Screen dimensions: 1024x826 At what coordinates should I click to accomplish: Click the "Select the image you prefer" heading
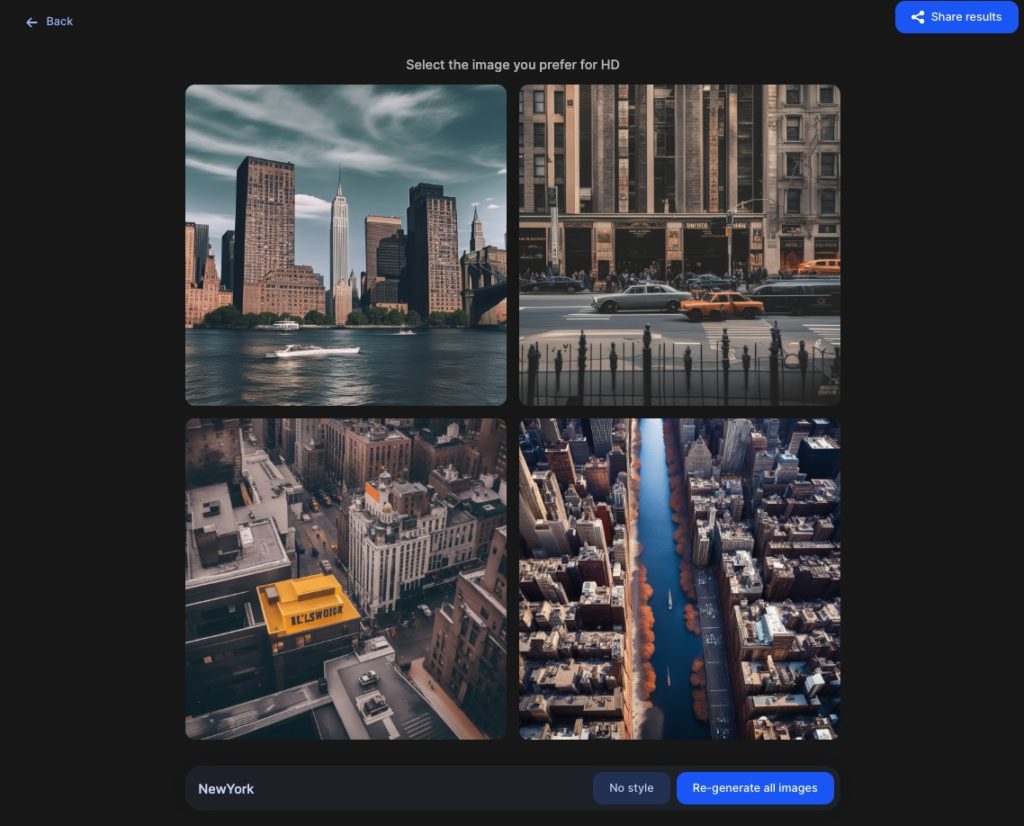512,65
